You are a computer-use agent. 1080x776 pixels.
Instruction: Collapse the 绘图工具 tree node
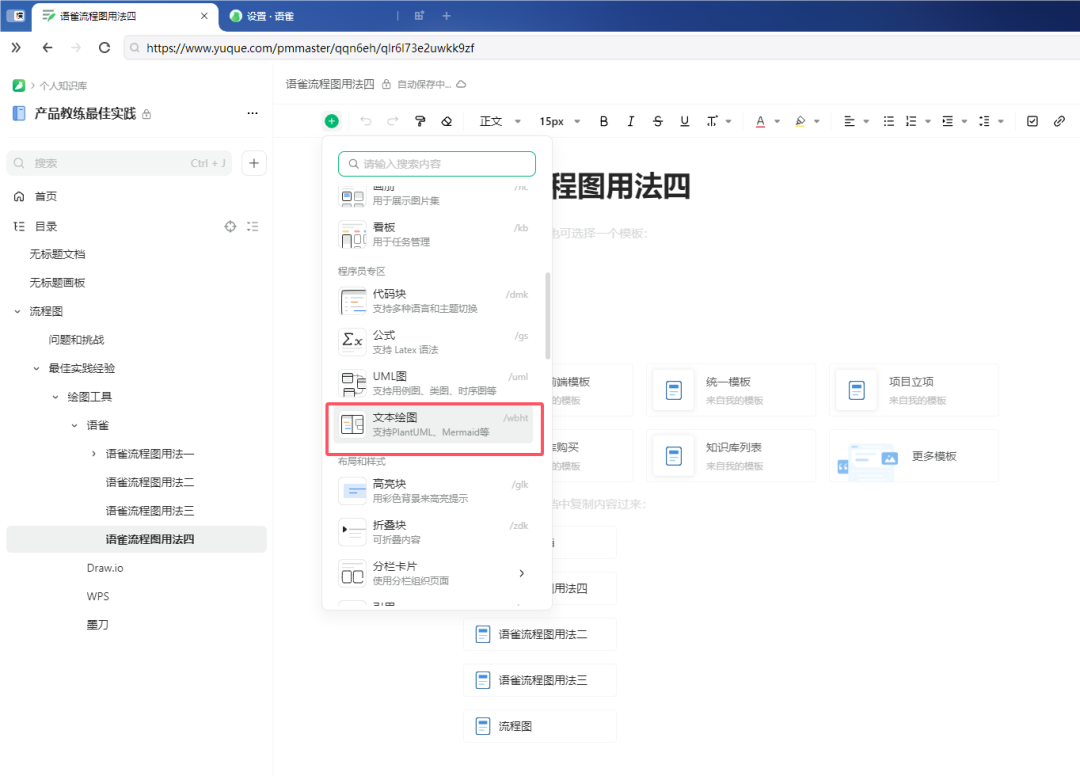point(56,397)
